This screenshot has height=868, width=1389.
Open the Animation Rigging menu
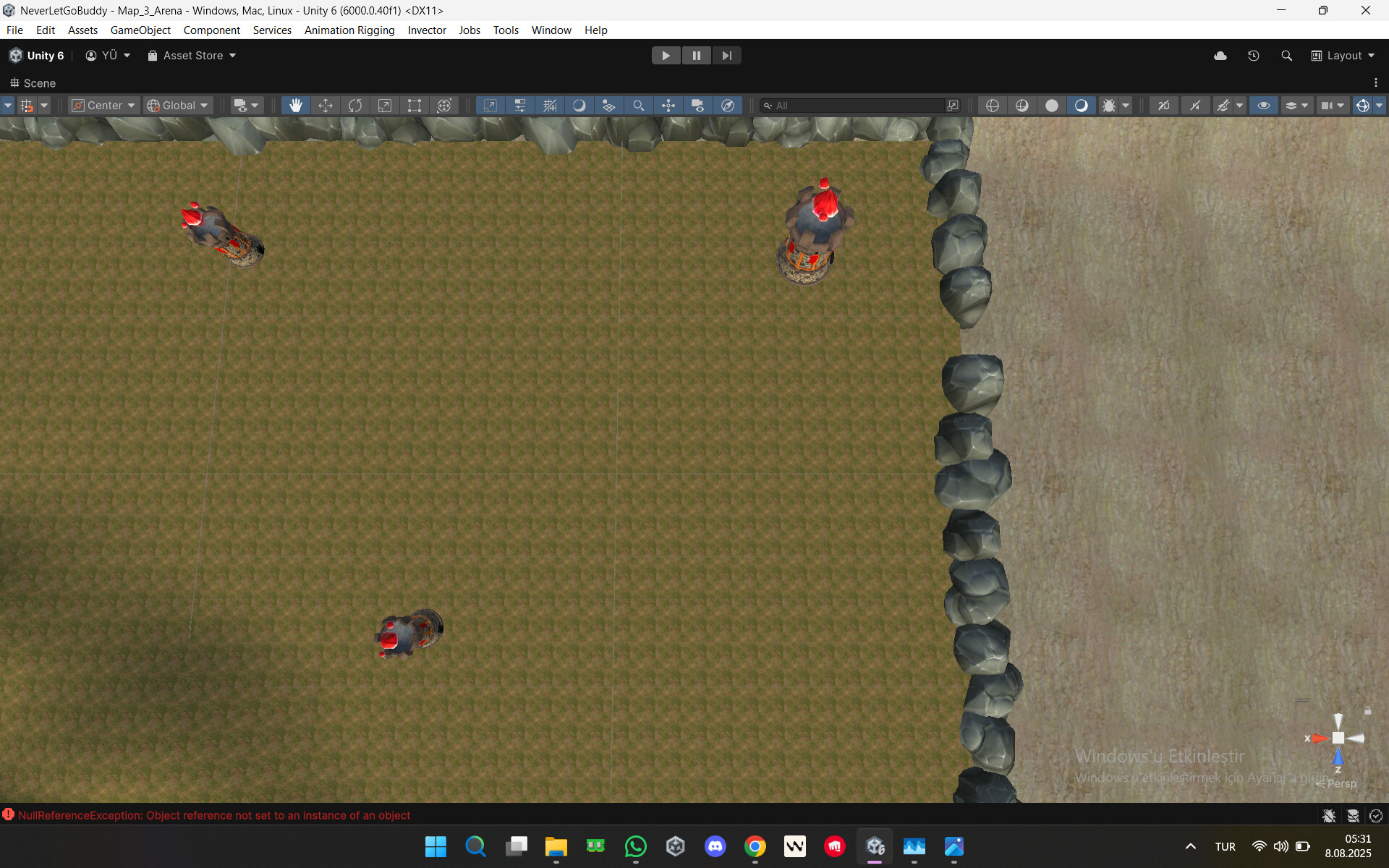tap(349, 30)
